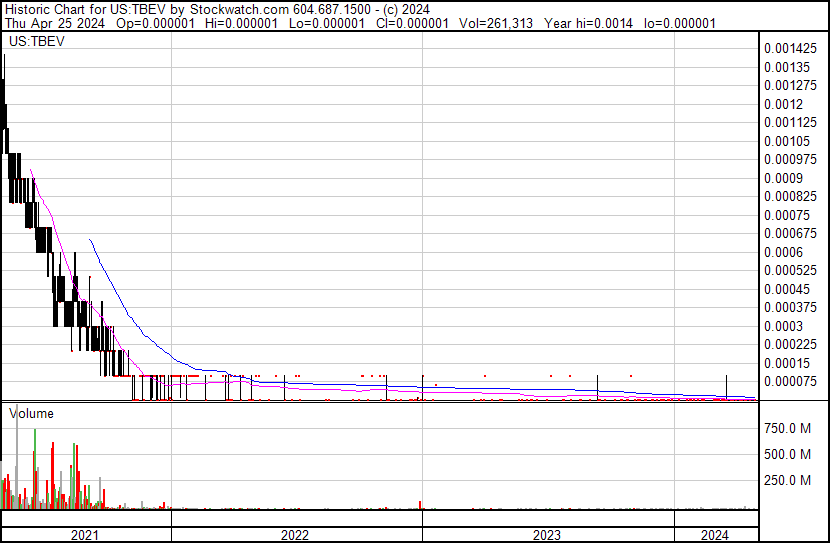This screenshot has height=543, width=830.
Task: Select the 2021 year label on timeline
Action: (85, 535)
